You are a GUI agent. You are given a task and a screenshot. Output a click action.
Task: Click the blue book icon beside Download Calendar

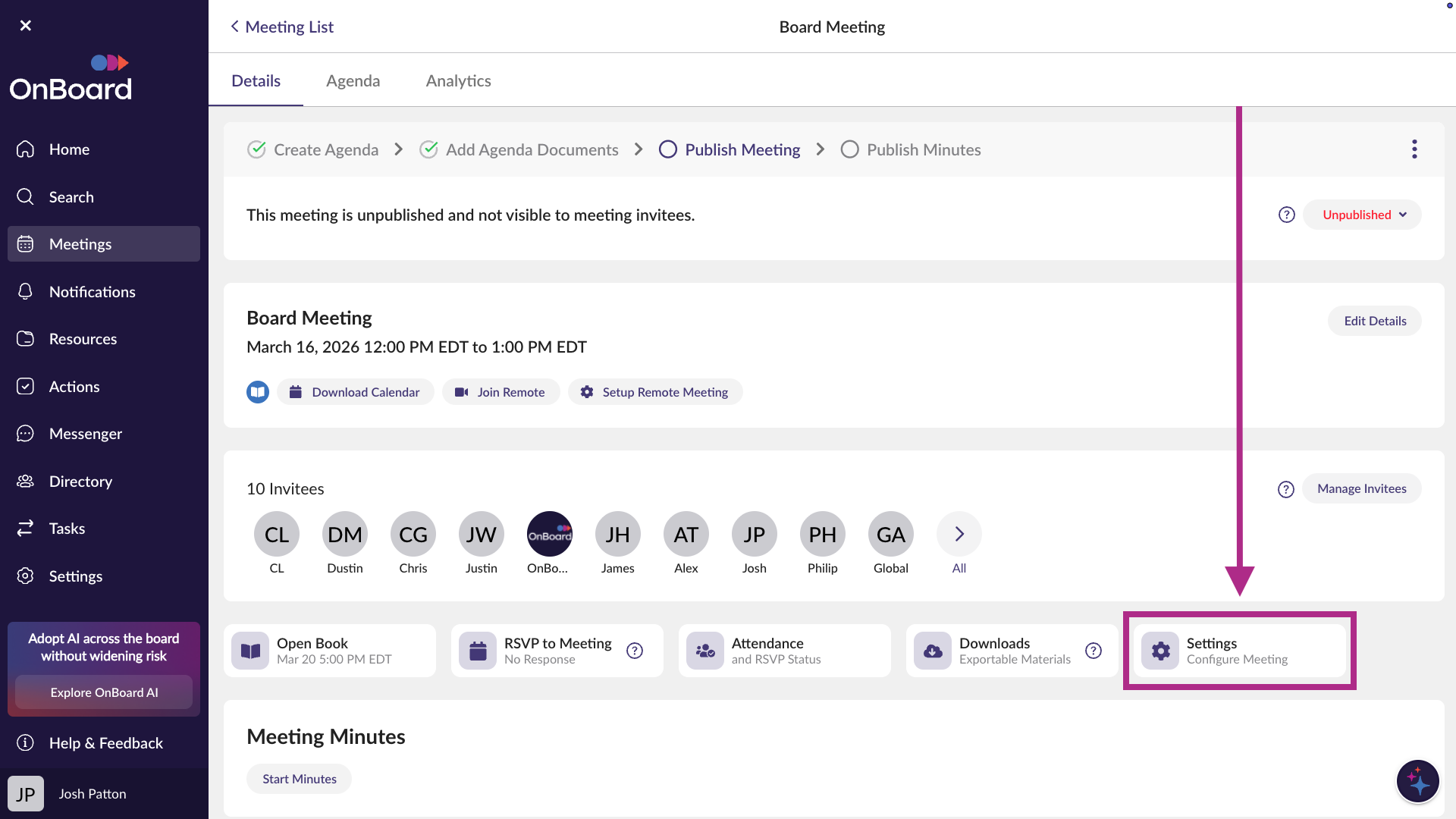tap(258, 392)
